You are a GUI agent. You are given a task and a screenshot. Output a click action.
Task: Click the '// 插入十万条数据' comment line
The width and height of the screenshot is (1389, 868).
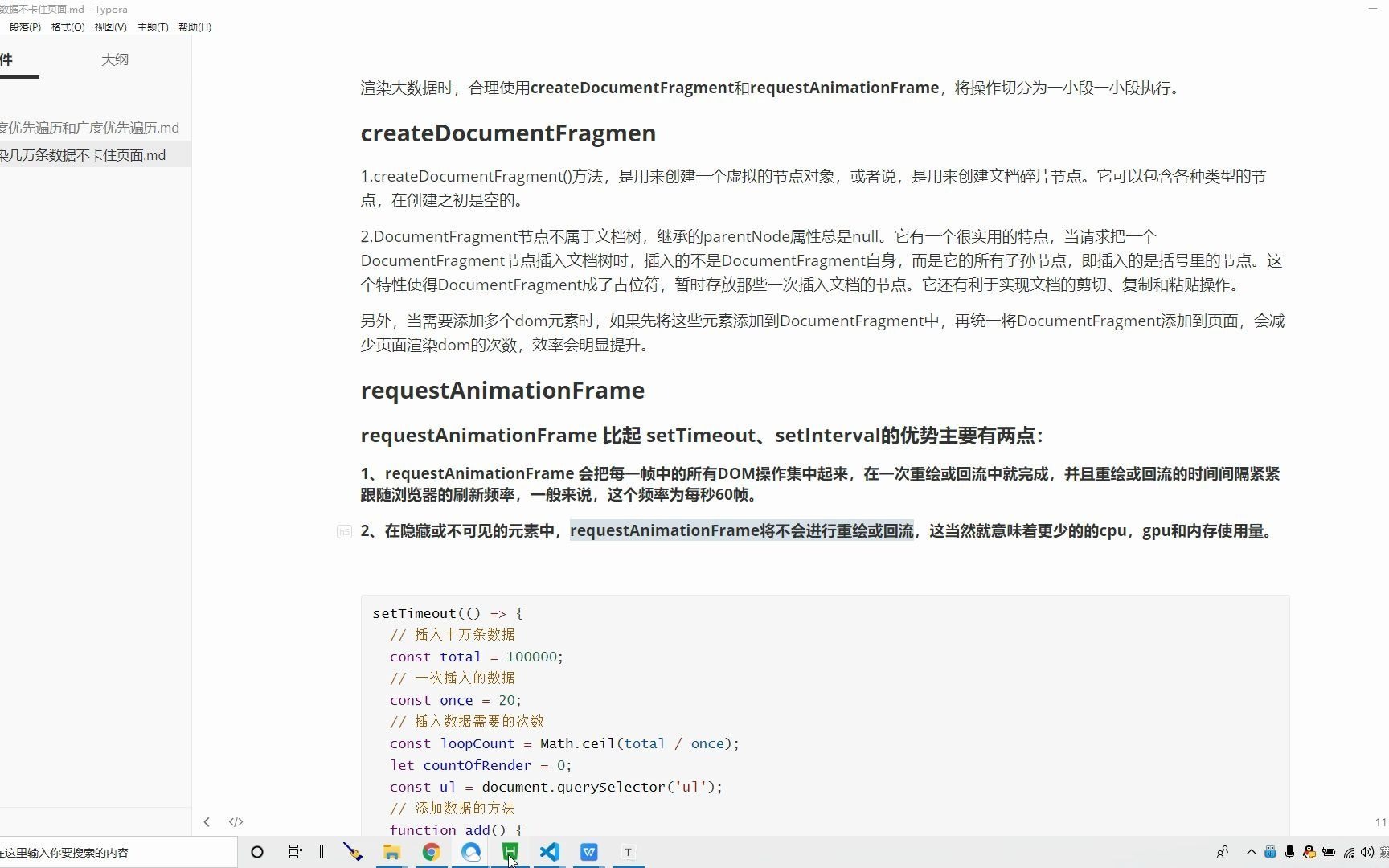tap(452, 635)
